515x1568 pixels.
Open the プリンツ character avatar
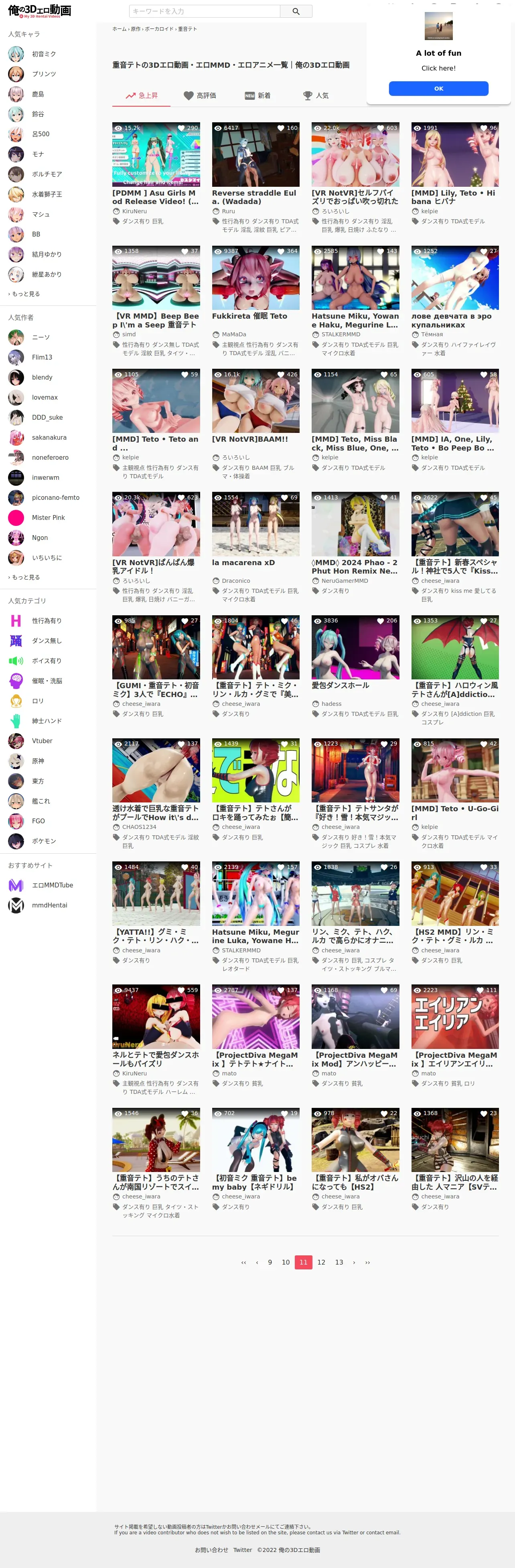[16, 74]
